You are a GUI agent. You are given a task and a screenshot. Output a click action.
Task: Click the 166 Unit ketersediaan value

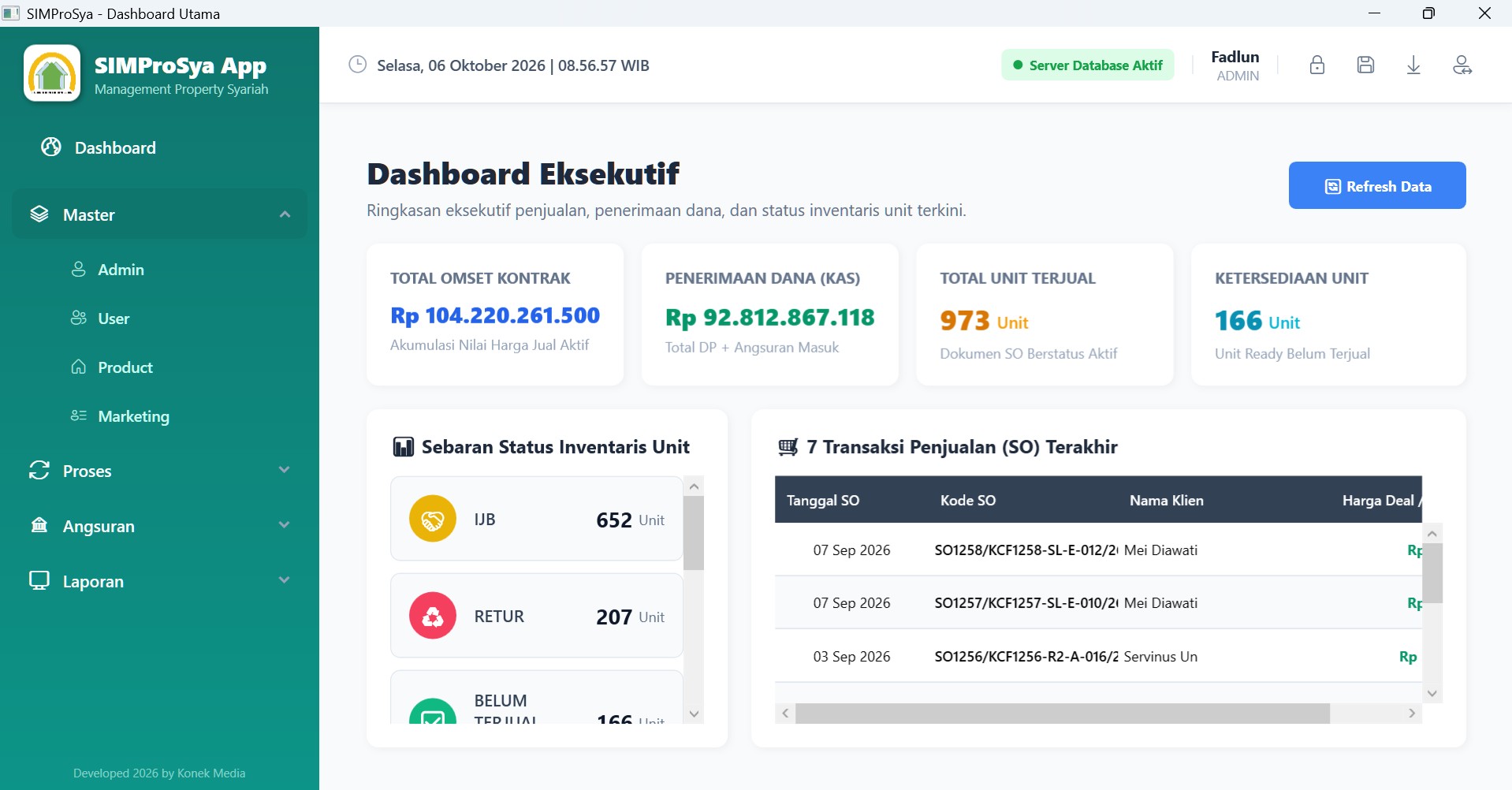[1257, 321]
